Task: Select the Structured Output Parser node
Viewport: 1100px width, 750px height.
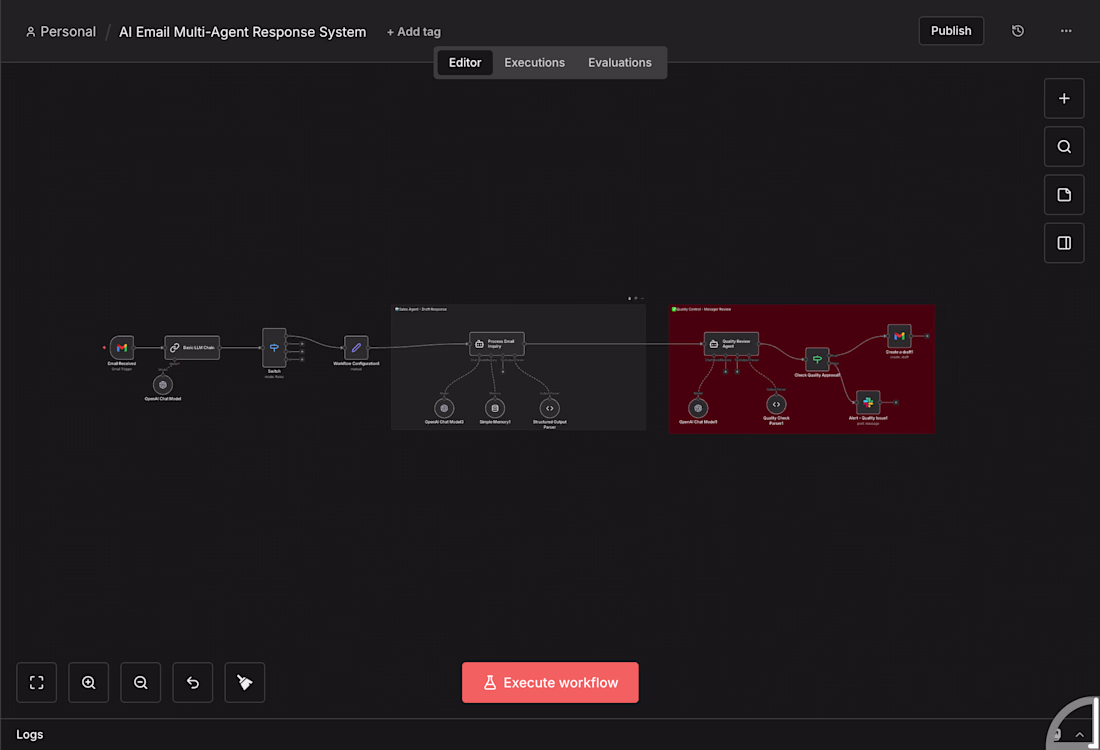Action: [x=550, y=408]
